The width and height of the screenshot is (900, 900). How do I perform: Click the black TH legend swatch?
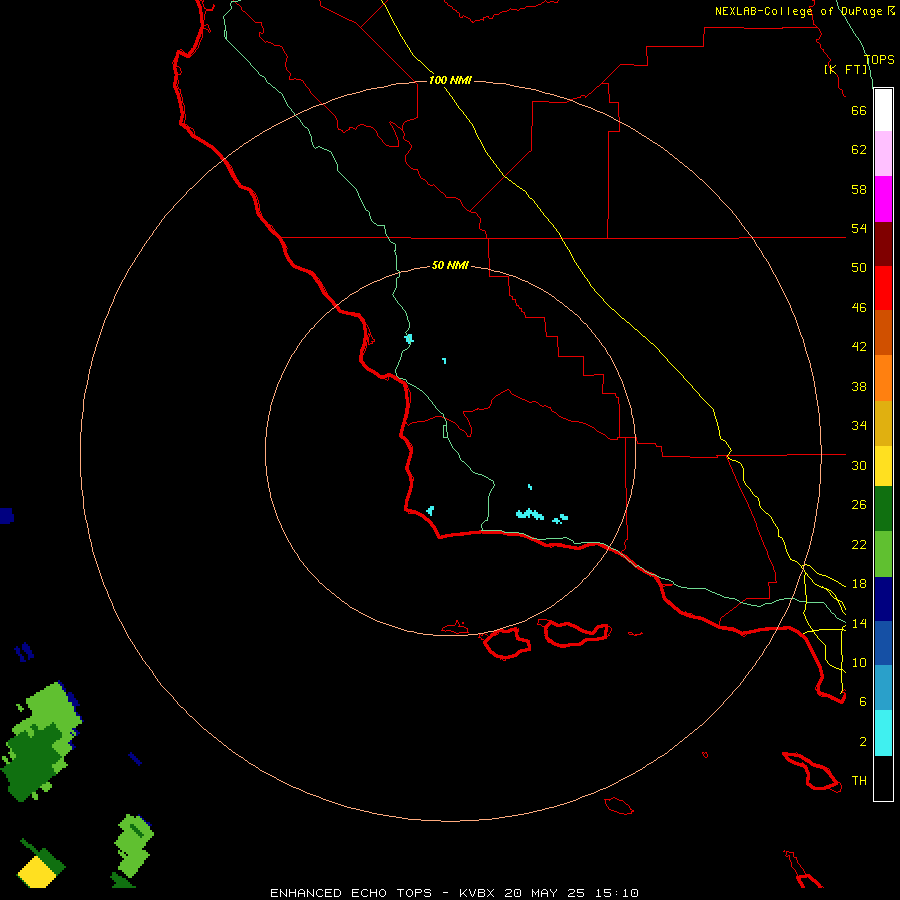click(883, 778)
